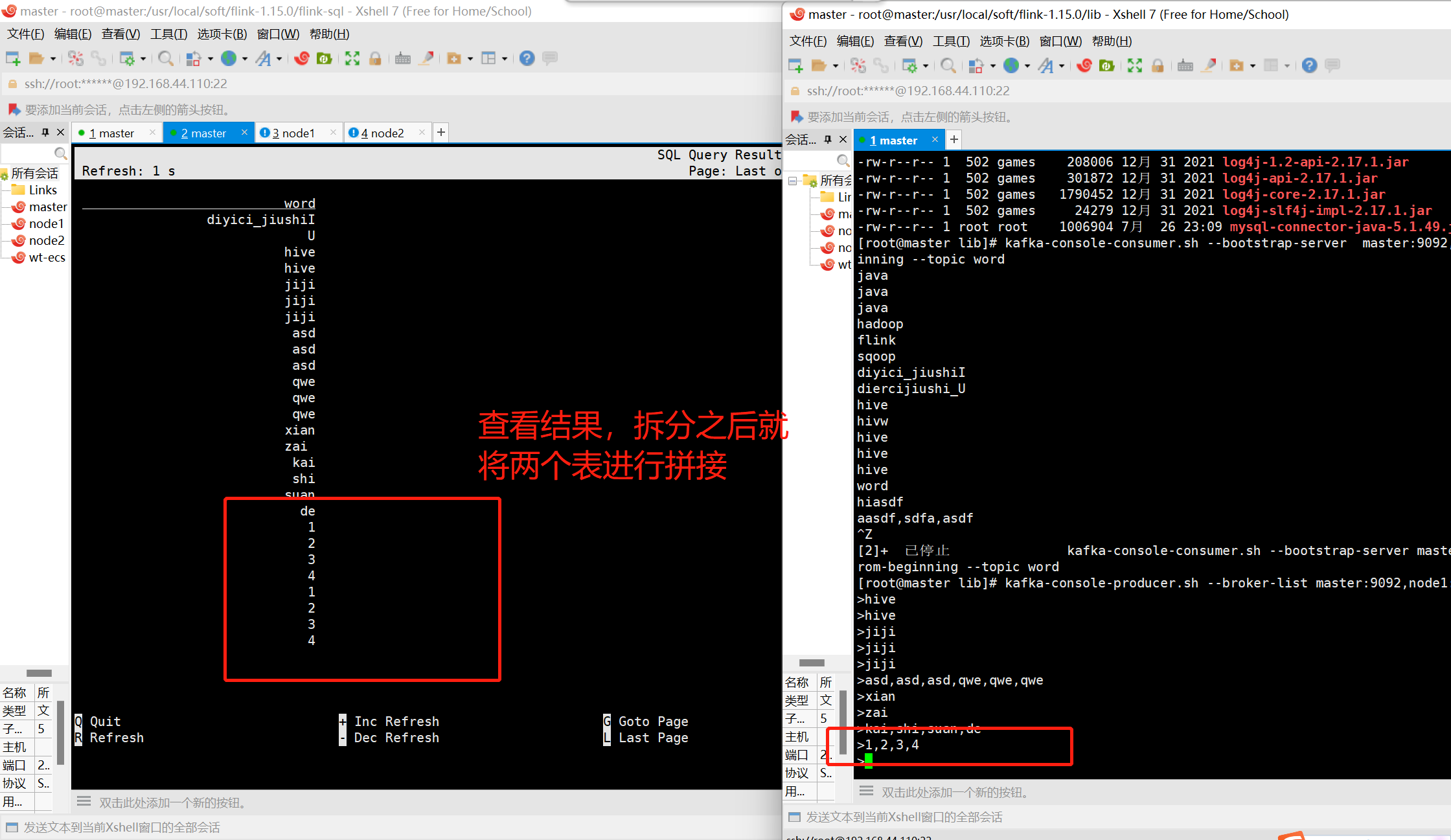Click the left session panel horizontal scrollbar
This screenshot has height=840, width=1451.
pos(39,673)
